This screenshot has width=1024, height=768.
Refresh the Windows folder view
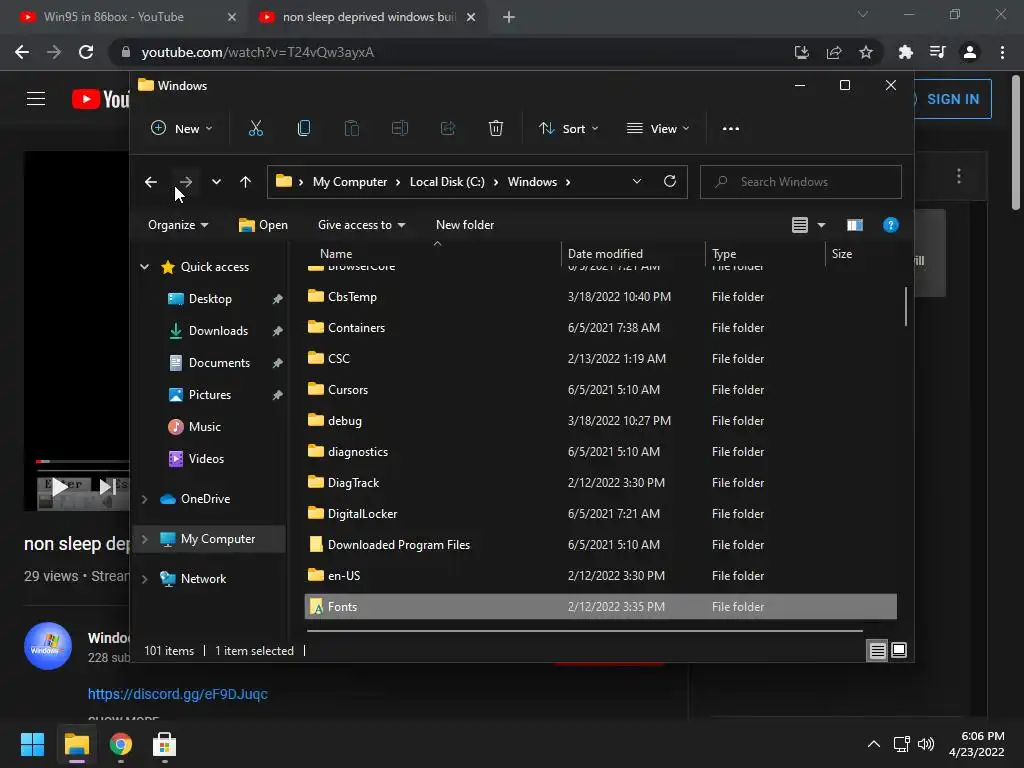[x=670, y=182]
